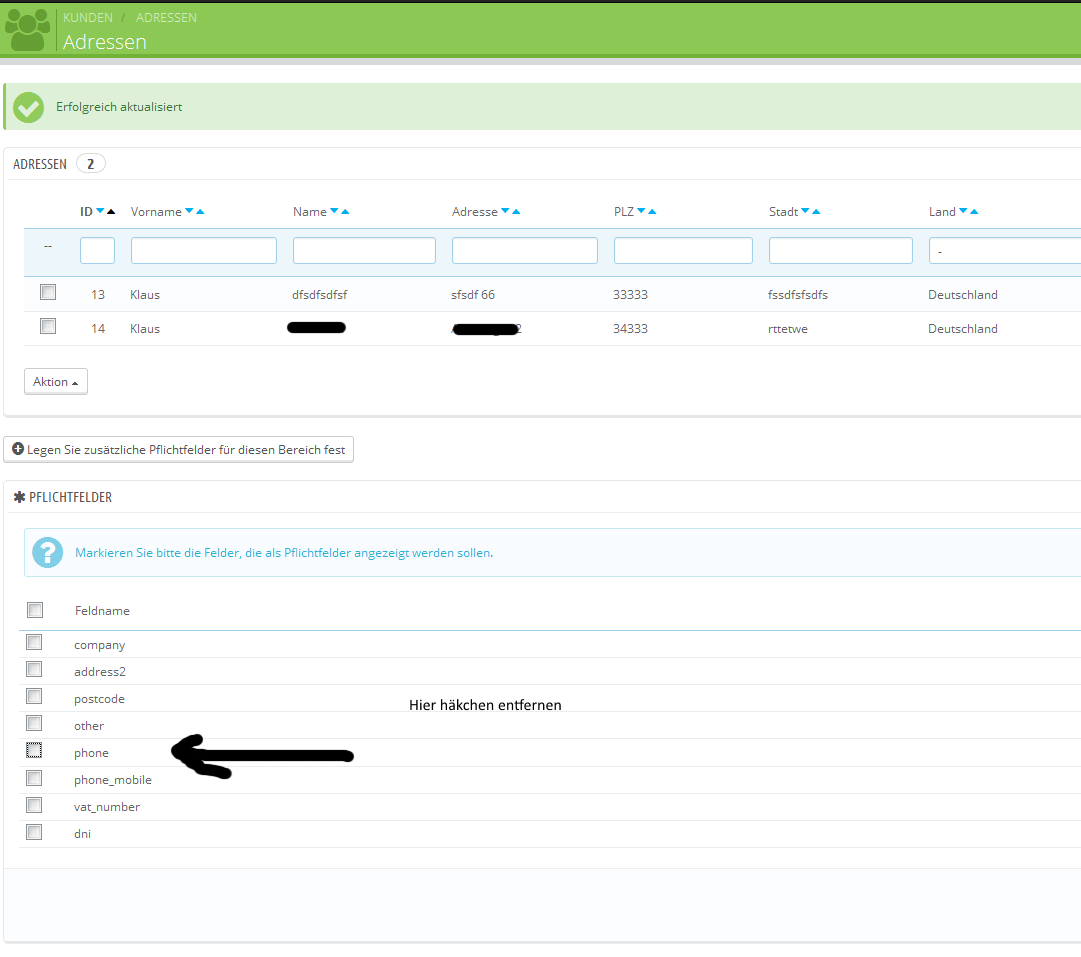This screenshot has height=957, width=1081.
Task: Sort Adresse column ascending
Action: click(x=516, y=212)
